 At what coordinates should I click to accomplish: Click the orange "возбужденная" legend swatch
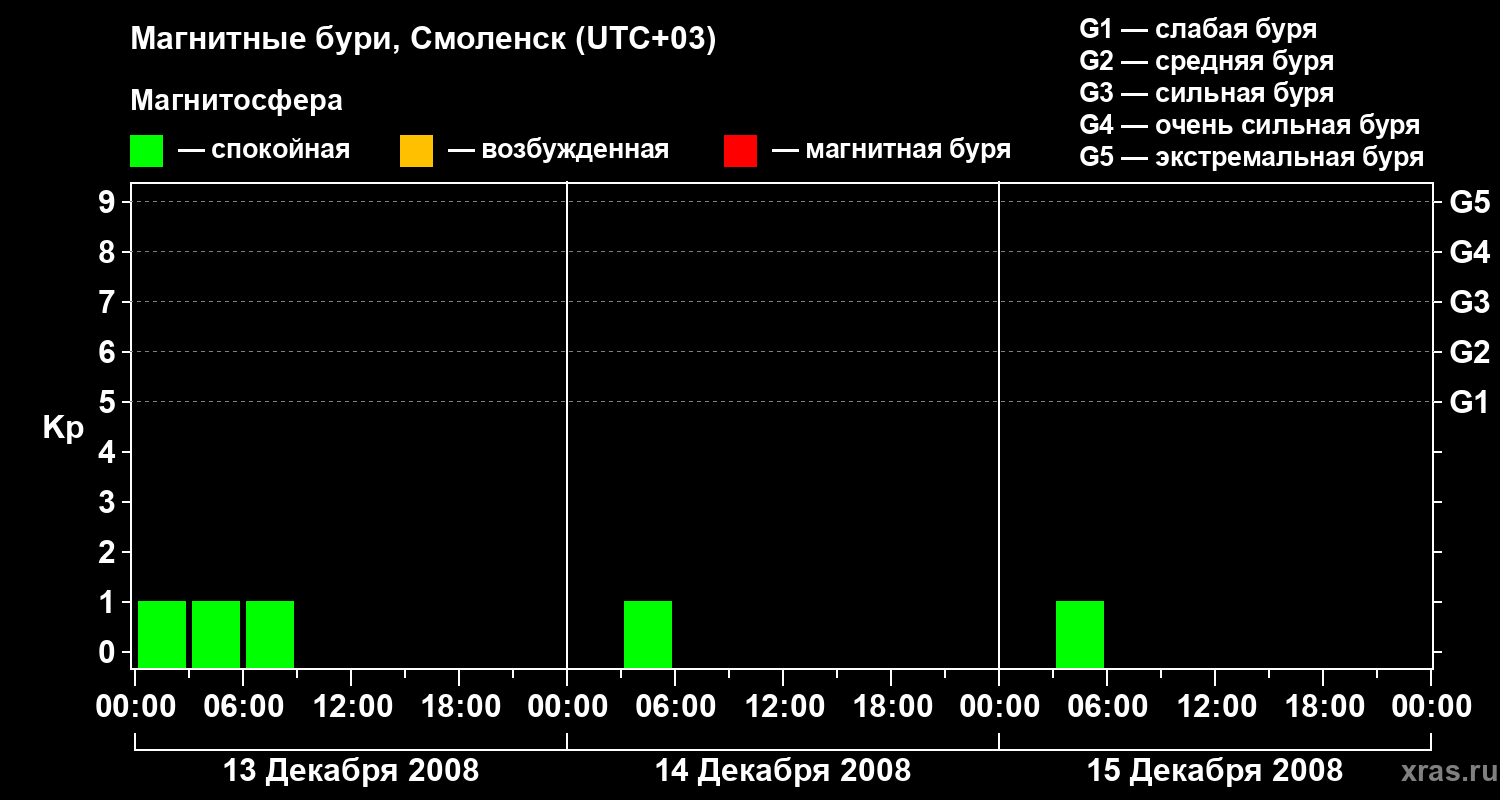(416, 151)
